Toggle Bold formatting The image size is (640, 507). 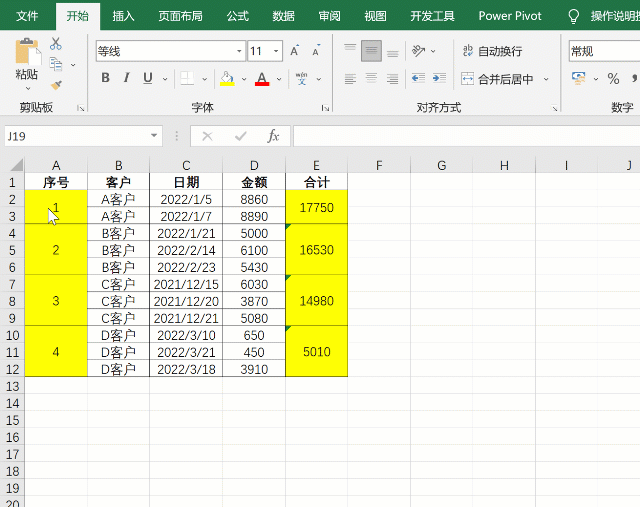coord(105,78)
